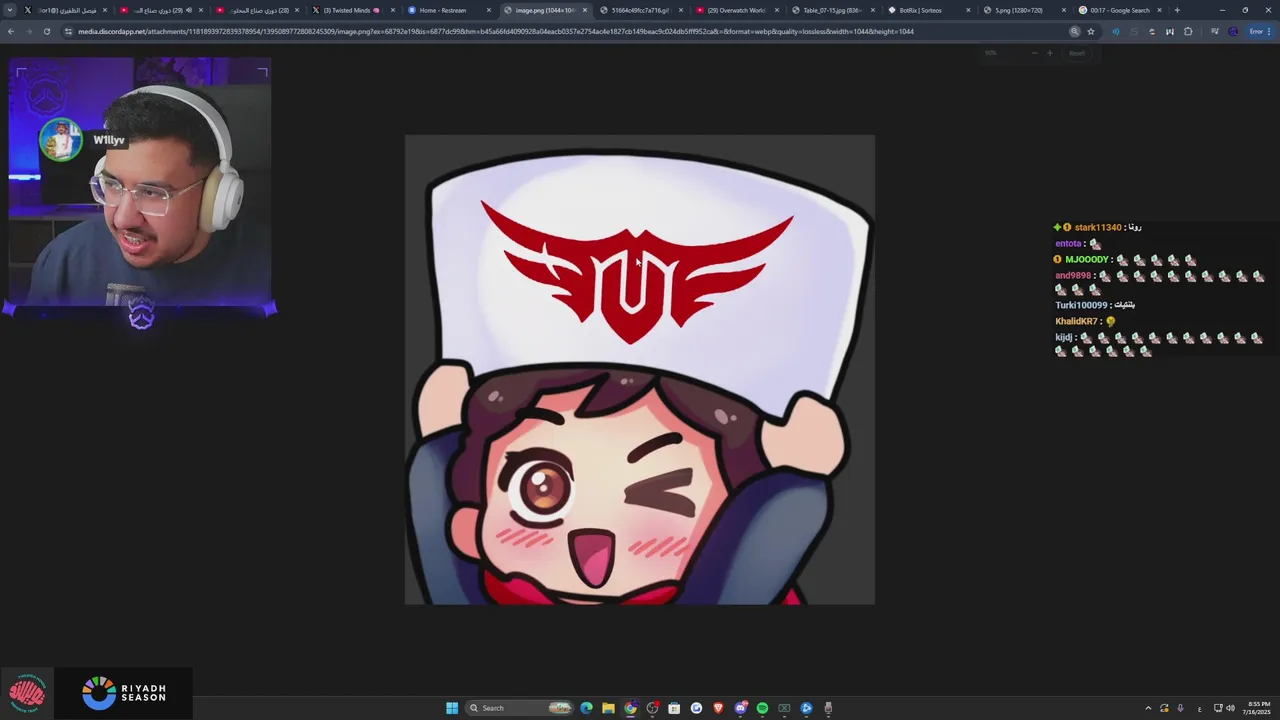1280x720 pixels.
Task: Open Microsoft Edge from the taskbar
Action: (586, 708)
